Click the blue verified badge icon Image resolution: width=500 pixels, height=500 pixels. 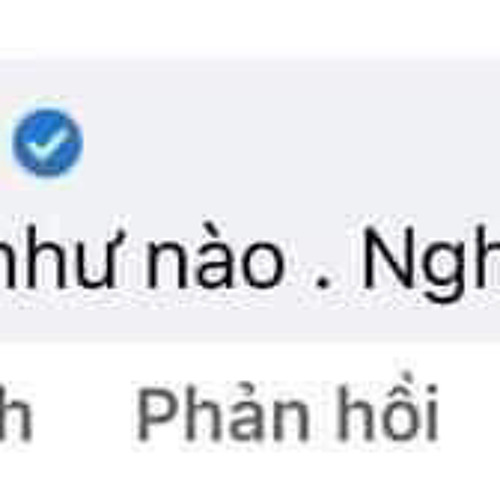coord(48,143)
